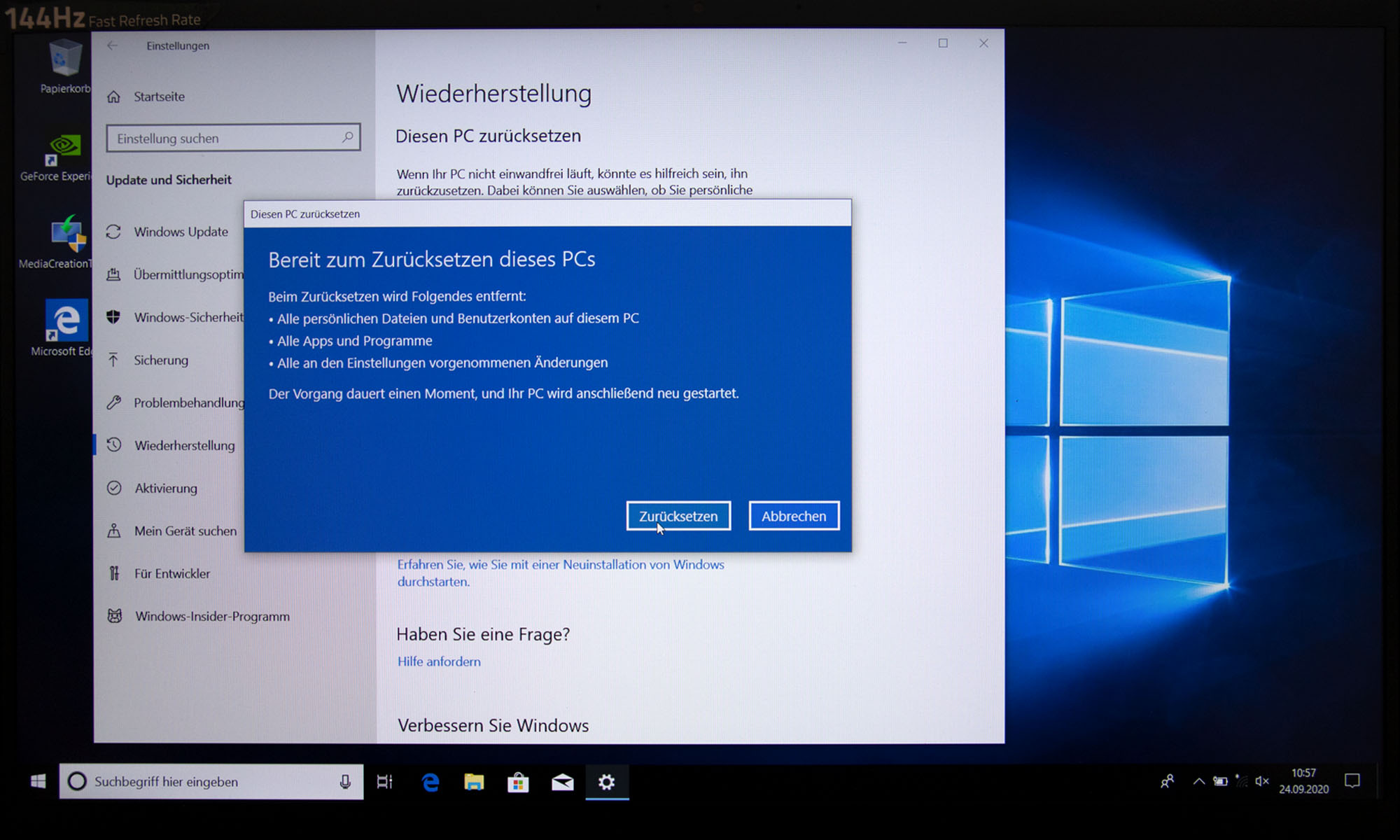Click the Windows Update sync icon
This screenshot has height=840, width=1400.
click(113, 232)
